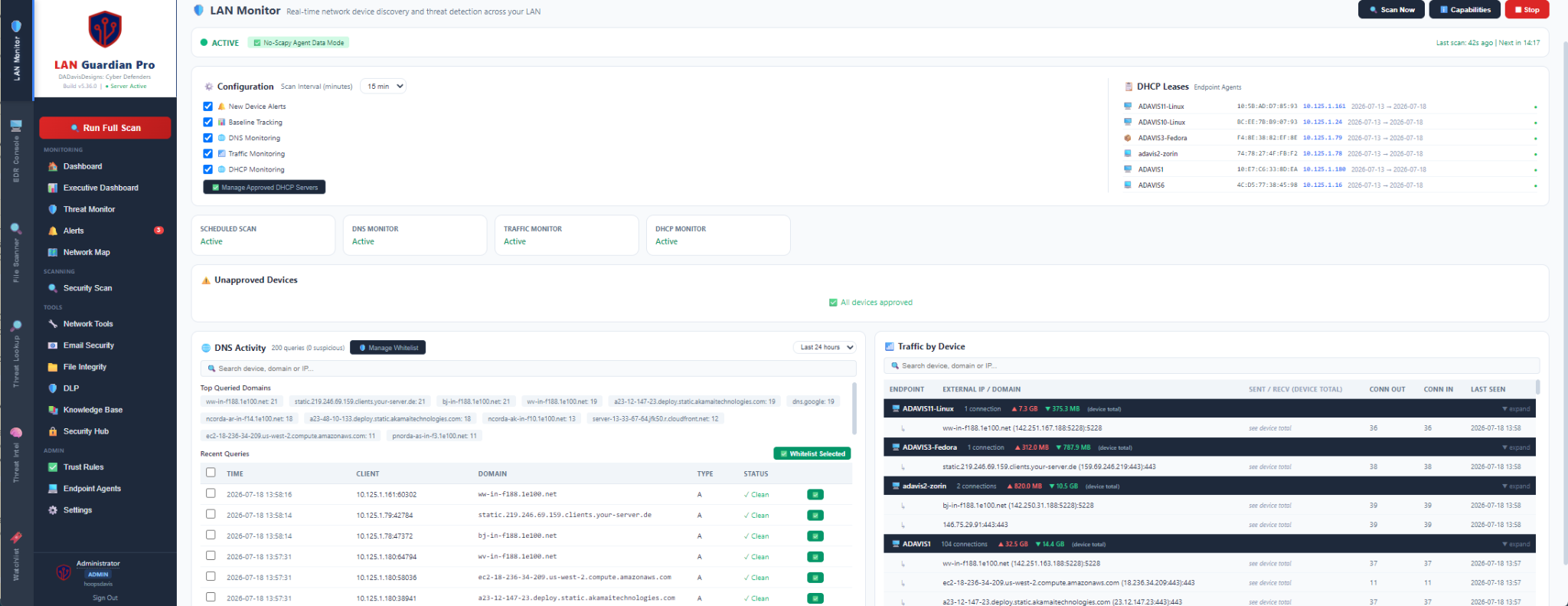Uncheck the DNS Monitoring option
The image size is (1568, 606).
[207, 138]
